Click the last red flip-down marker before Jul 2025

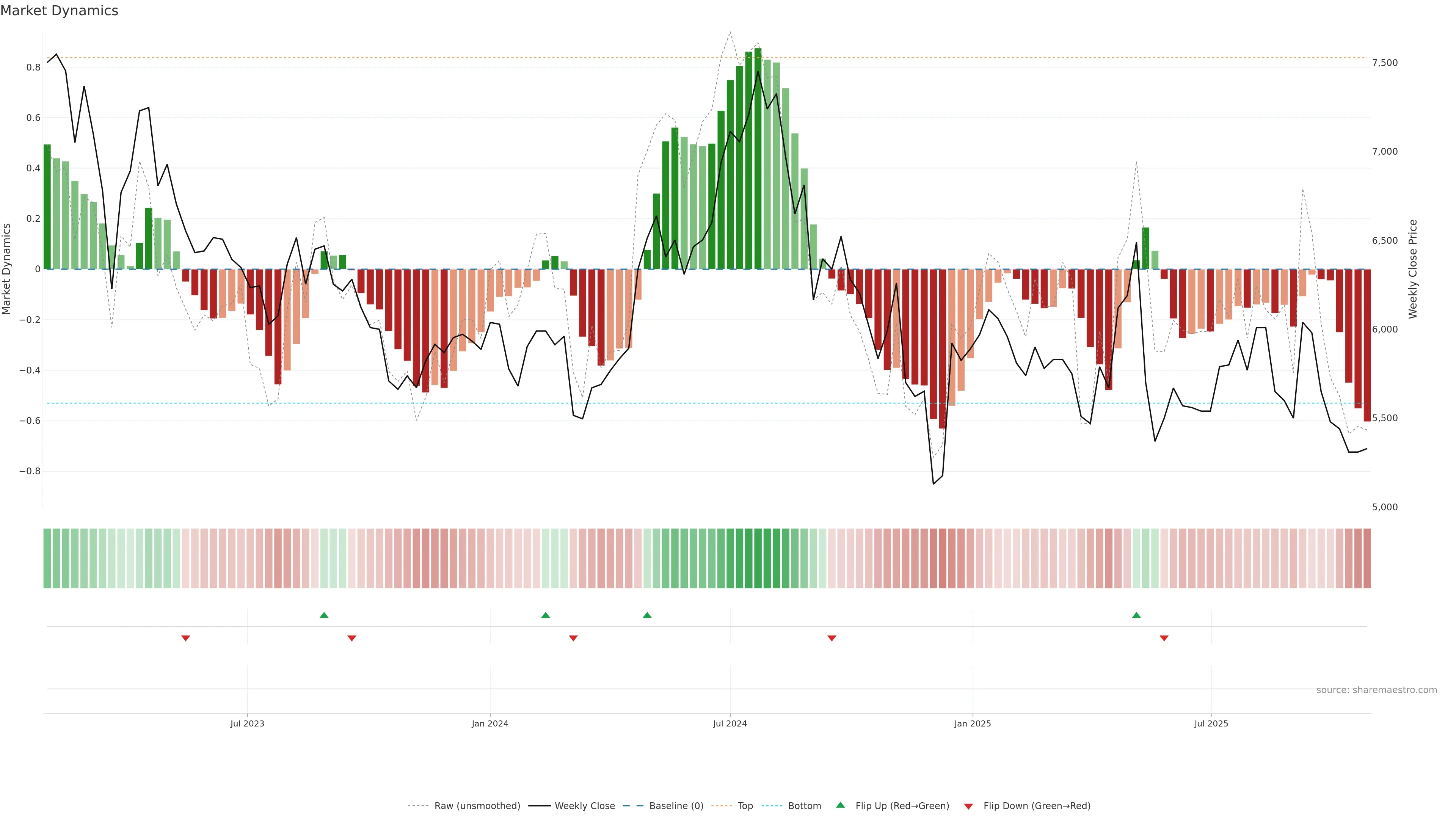[1164, 638]
